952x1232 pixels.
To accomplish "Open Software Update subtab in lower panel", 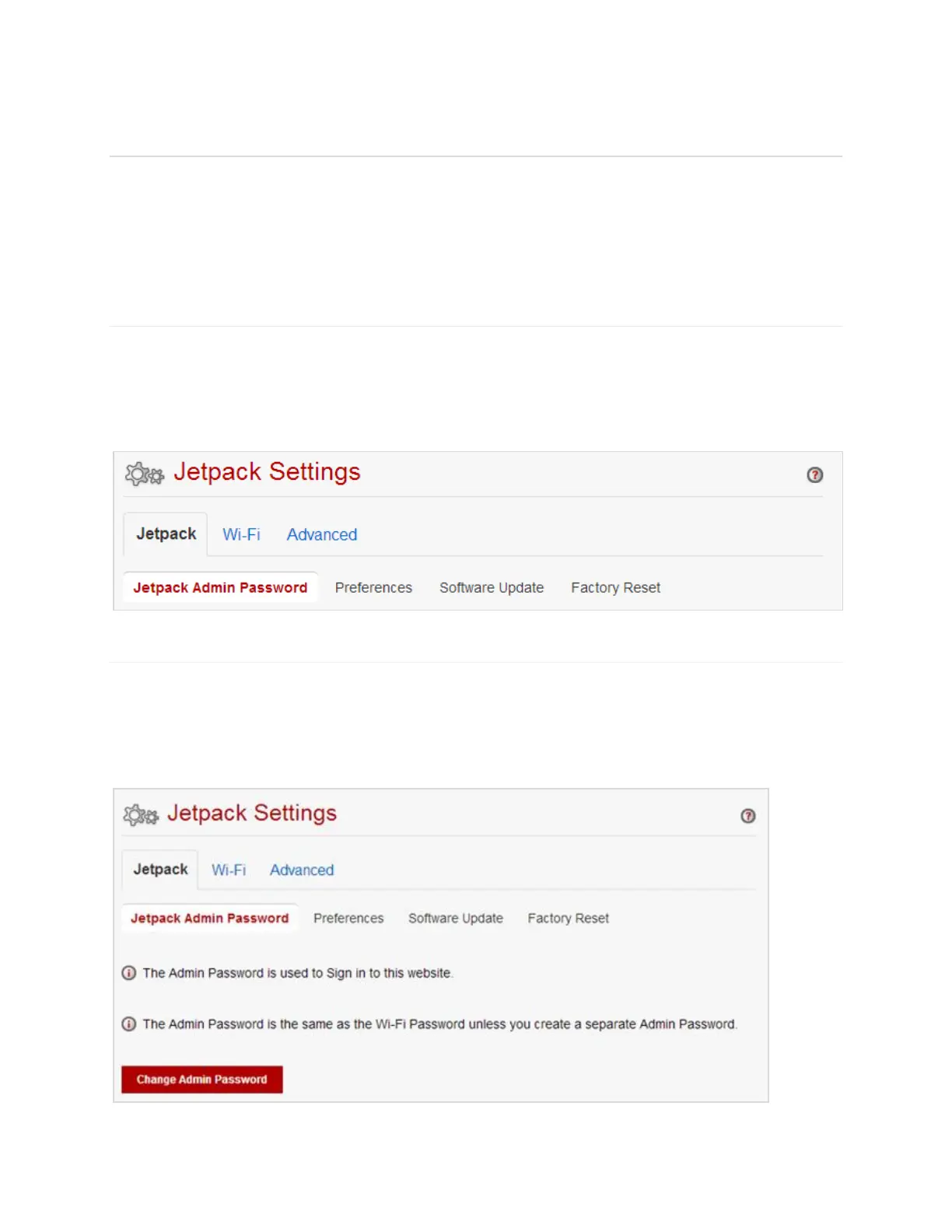I will [x=456, y=919].
